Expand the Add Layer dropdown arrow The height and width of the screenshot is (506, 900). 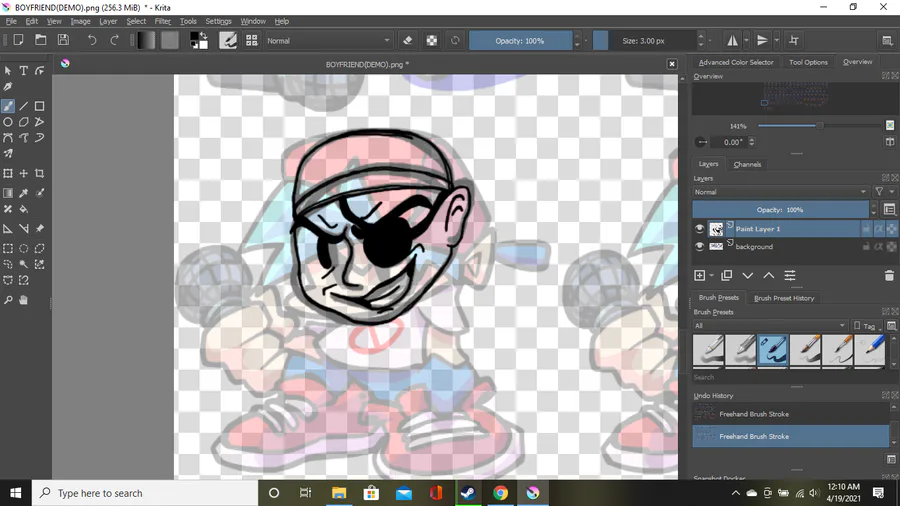pos(712,276)
